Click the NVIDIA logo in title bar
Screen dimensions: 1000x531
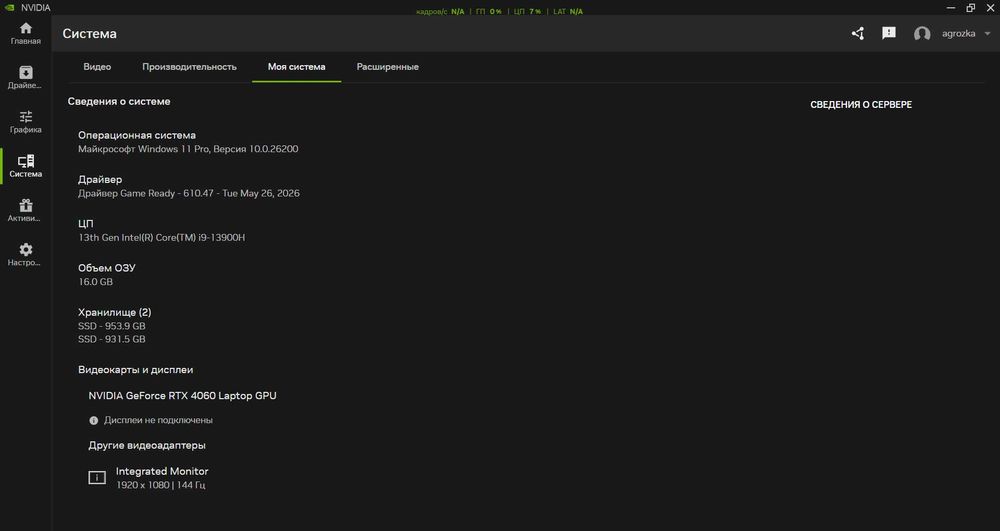point(10,8)
